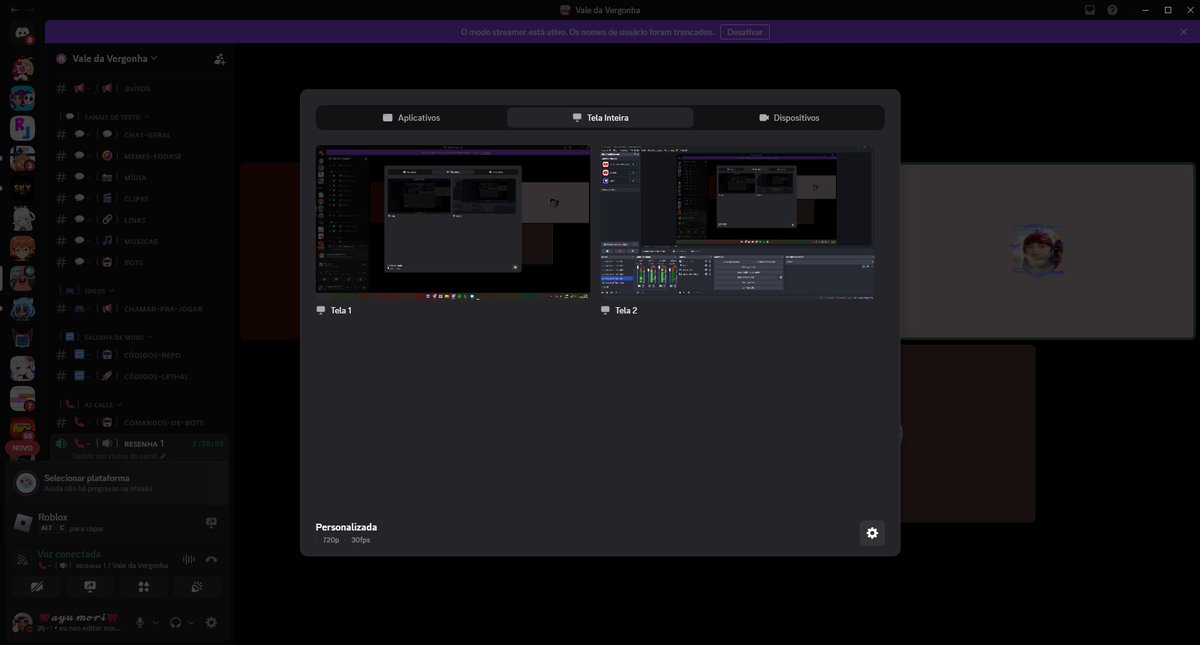Open user settings gear icon
The width and height of the screenshot is (1200, 645).
211,622
